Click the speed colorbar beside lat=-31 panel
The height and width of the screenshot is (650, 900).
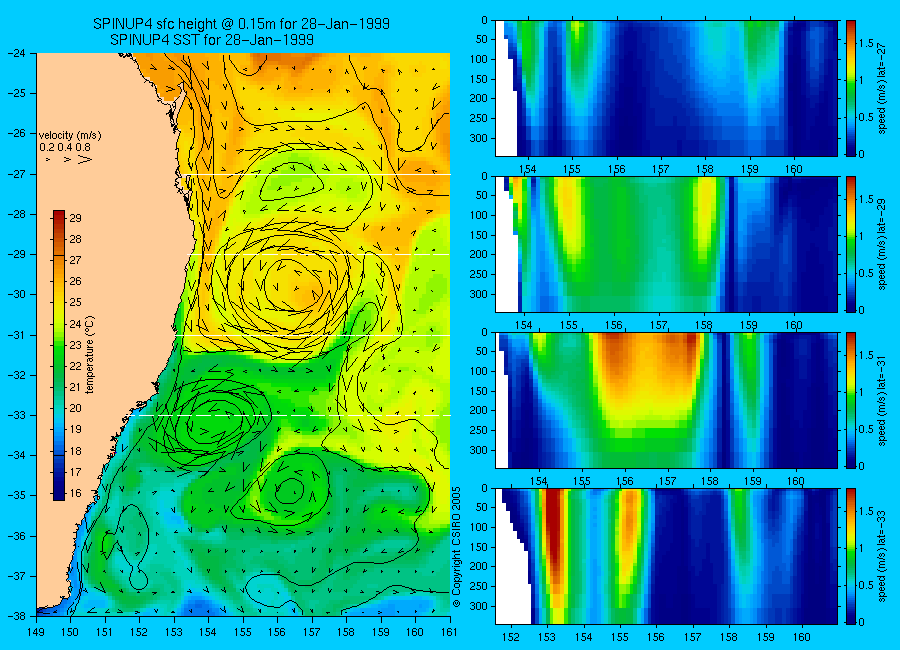point(850,400)
